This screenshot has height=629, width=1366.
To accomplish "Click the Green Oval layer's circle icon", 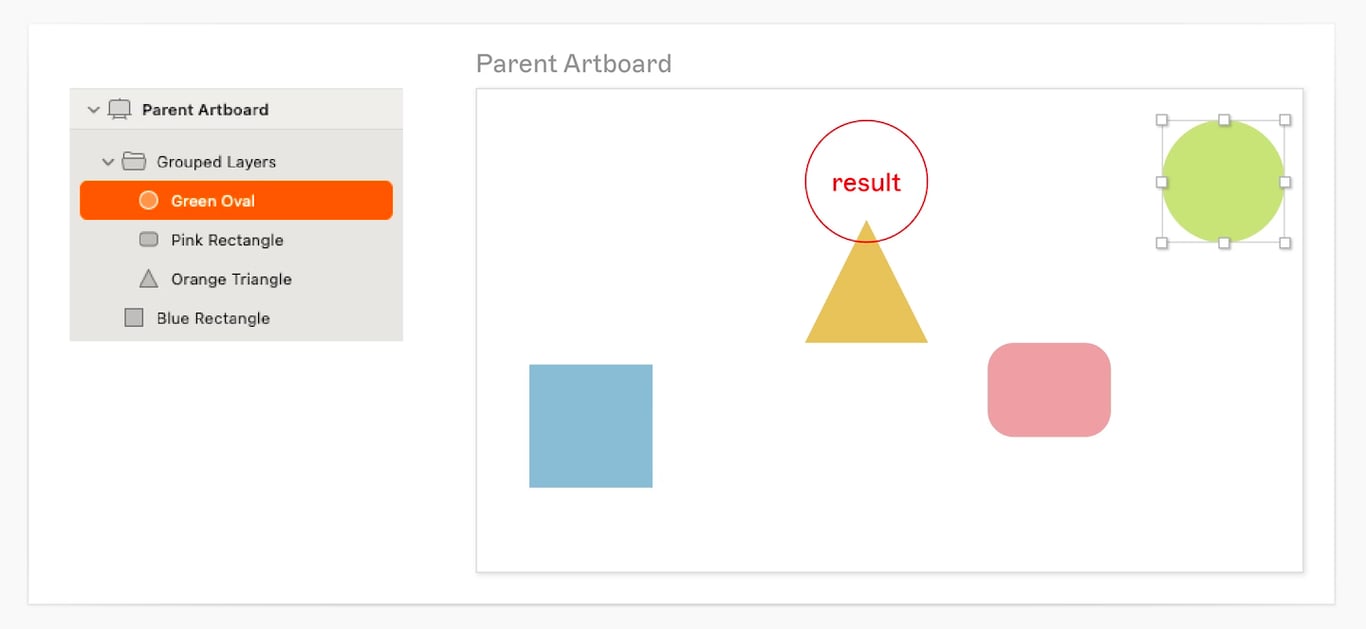I will pyautogui.click(x=149, y=200).
